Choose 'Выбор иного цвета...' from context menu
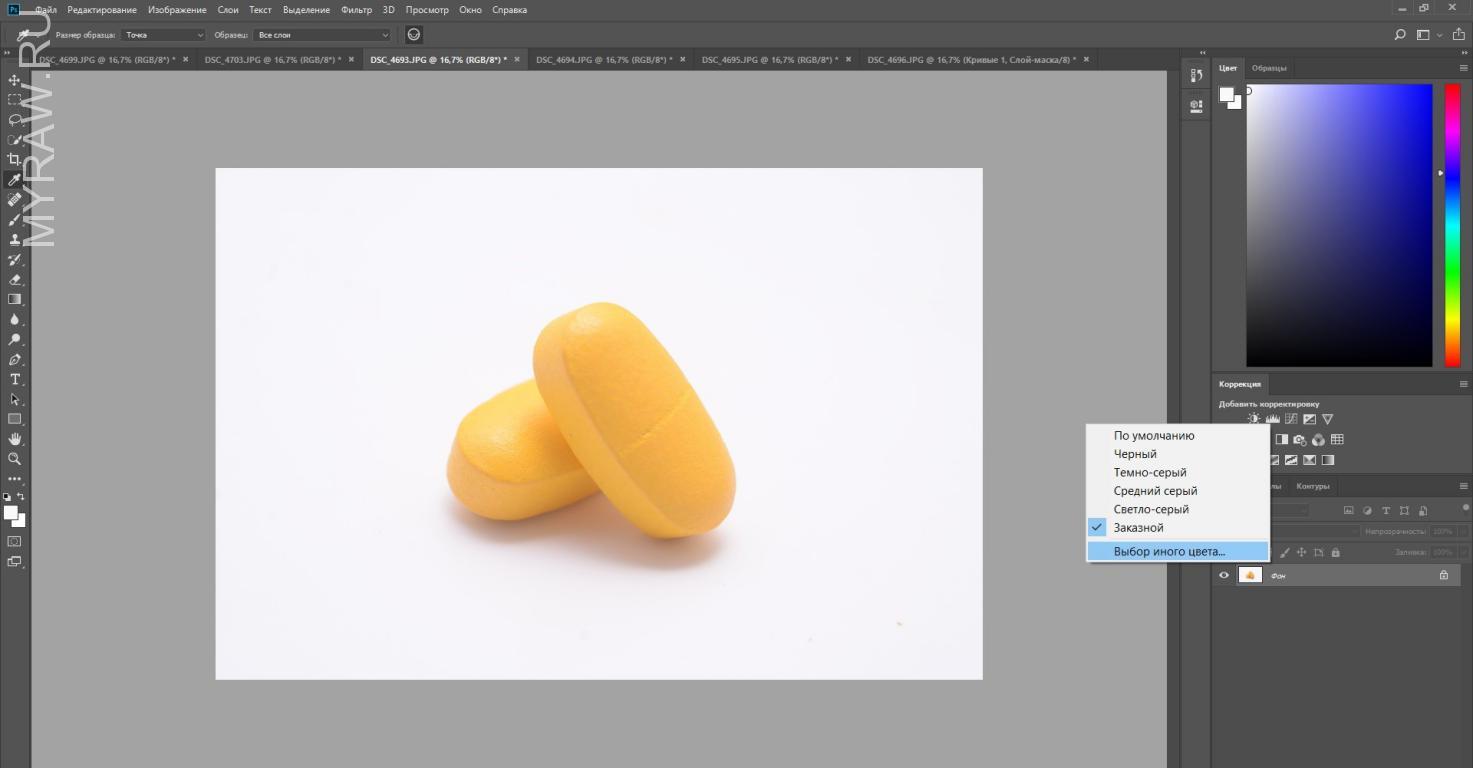Viewport: 1473px width, 768px height. click(x=1169, y=551)
